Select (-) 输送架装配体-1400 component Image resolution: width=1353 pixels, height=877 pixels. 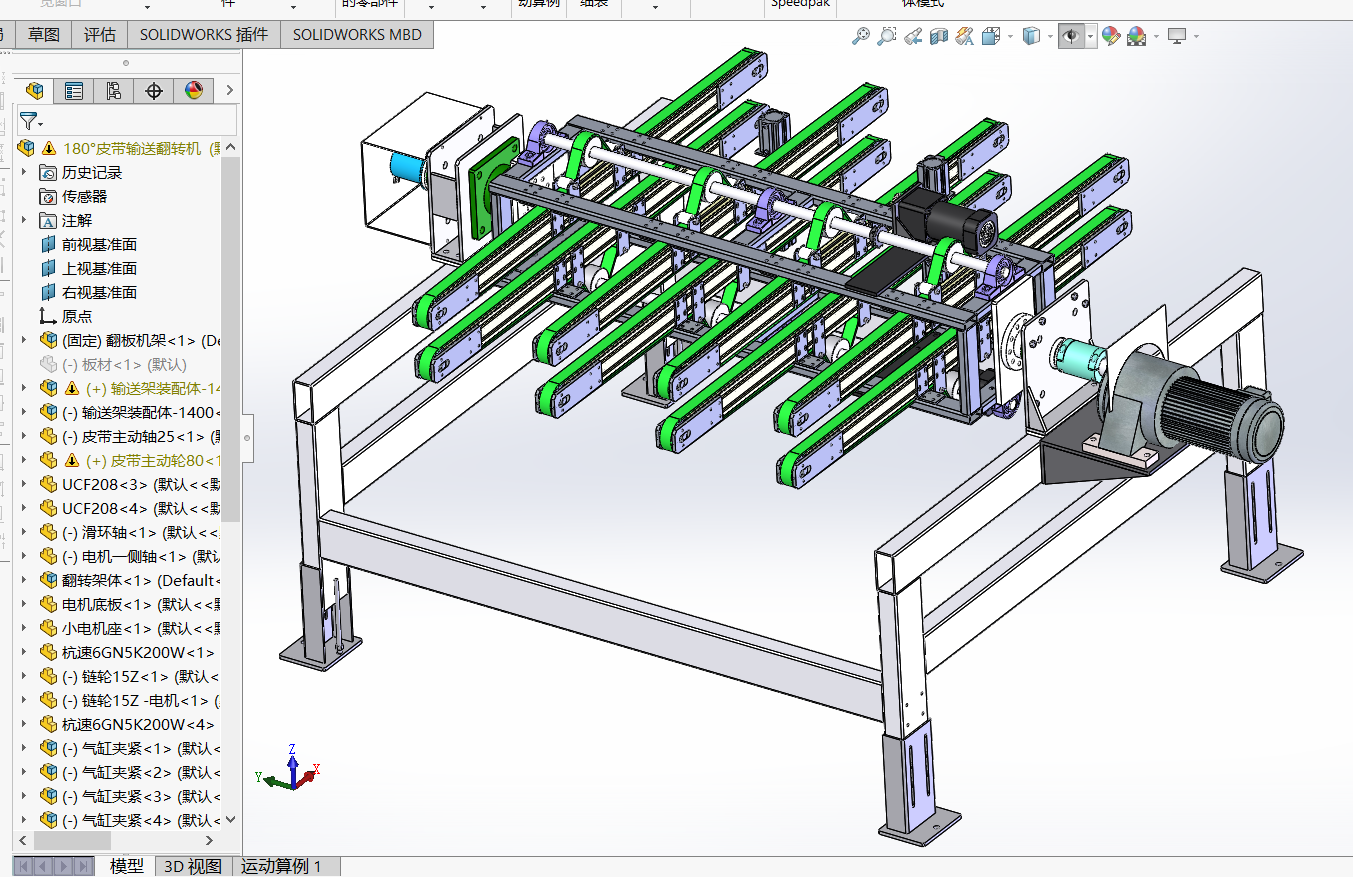(x=141, y=412)
